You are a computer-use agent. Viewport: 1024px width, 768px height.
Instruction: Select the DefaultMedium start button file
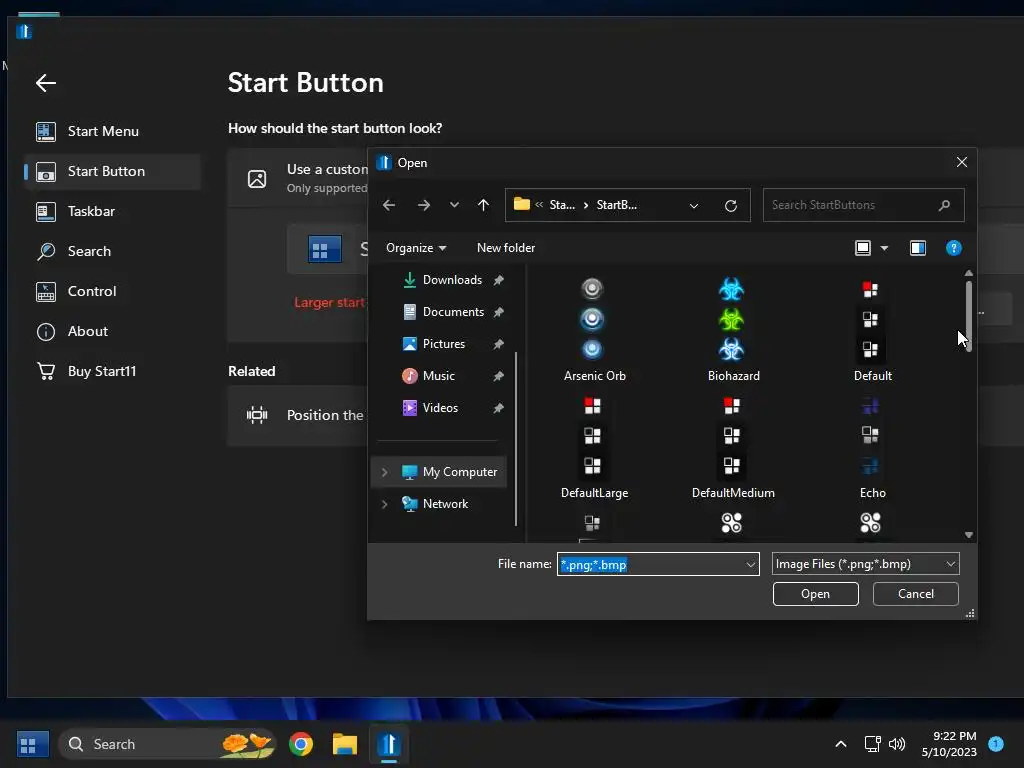pos(733,447)
